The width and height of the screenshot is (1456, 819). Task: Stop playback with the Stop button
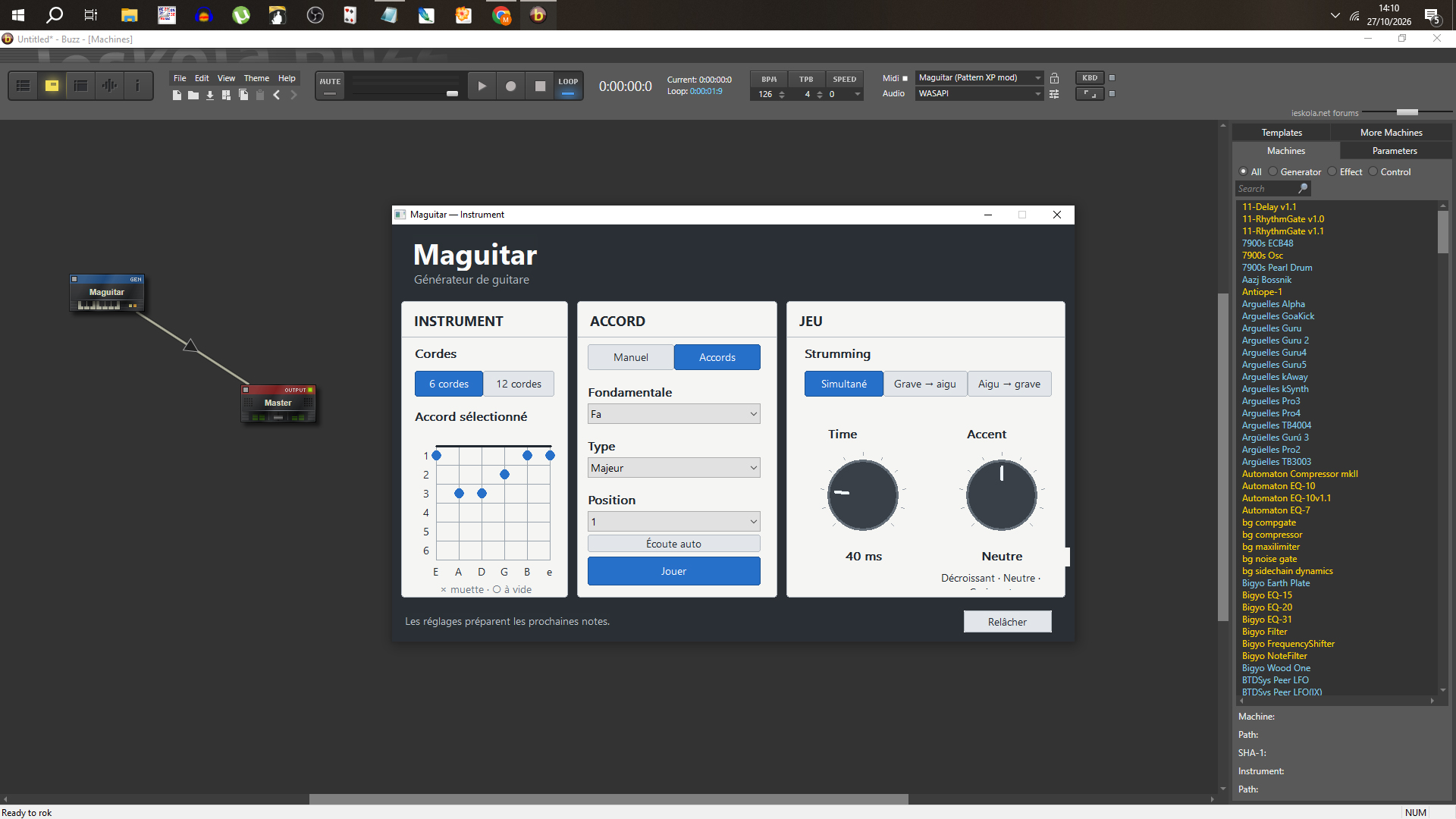tap(540, 86)
